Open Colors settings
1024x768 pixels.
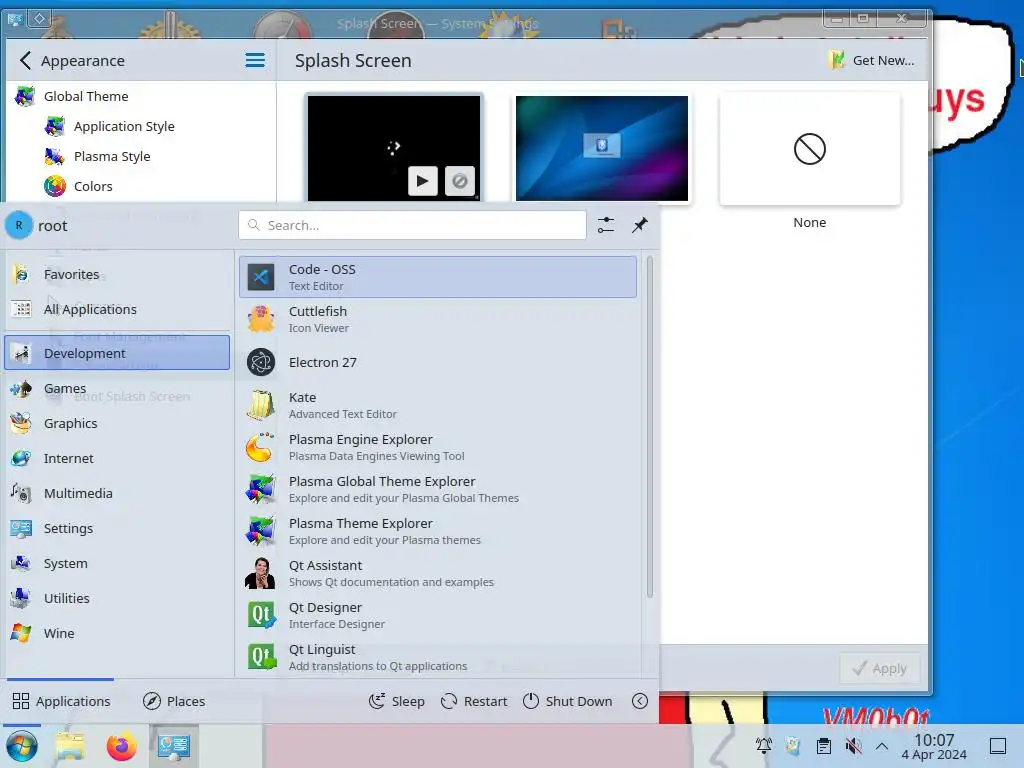[x=140, y=187]
